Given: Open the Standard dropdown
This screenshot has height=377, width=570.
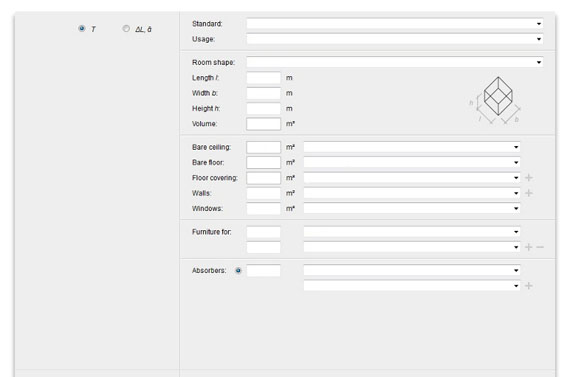Looking at the screenshot, I should pos(395,24).
